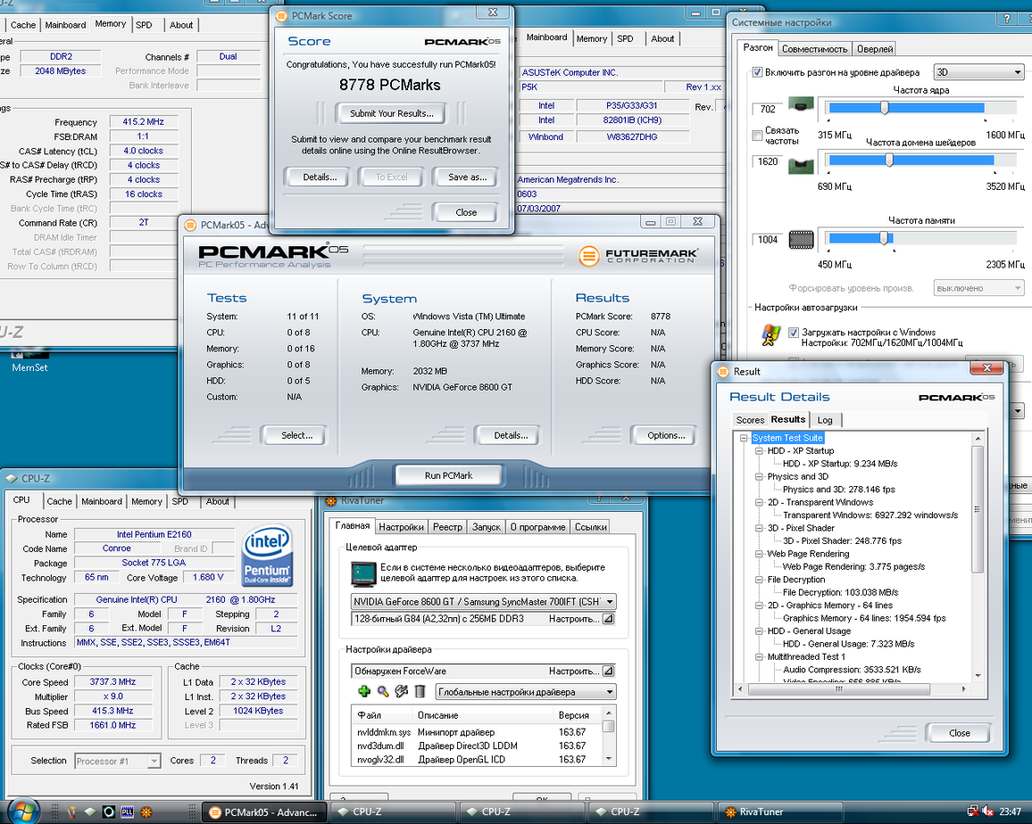Switch to the Настройки tab in RivaTuner
Screen dimensions: 1032x824
coord(401,527)
